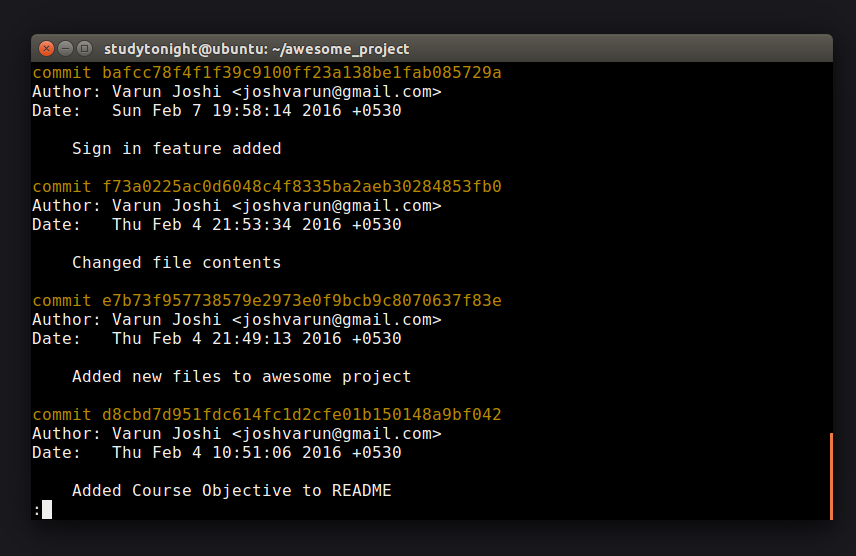Click the "Changed file contents" commit message

tap(176, 263)
